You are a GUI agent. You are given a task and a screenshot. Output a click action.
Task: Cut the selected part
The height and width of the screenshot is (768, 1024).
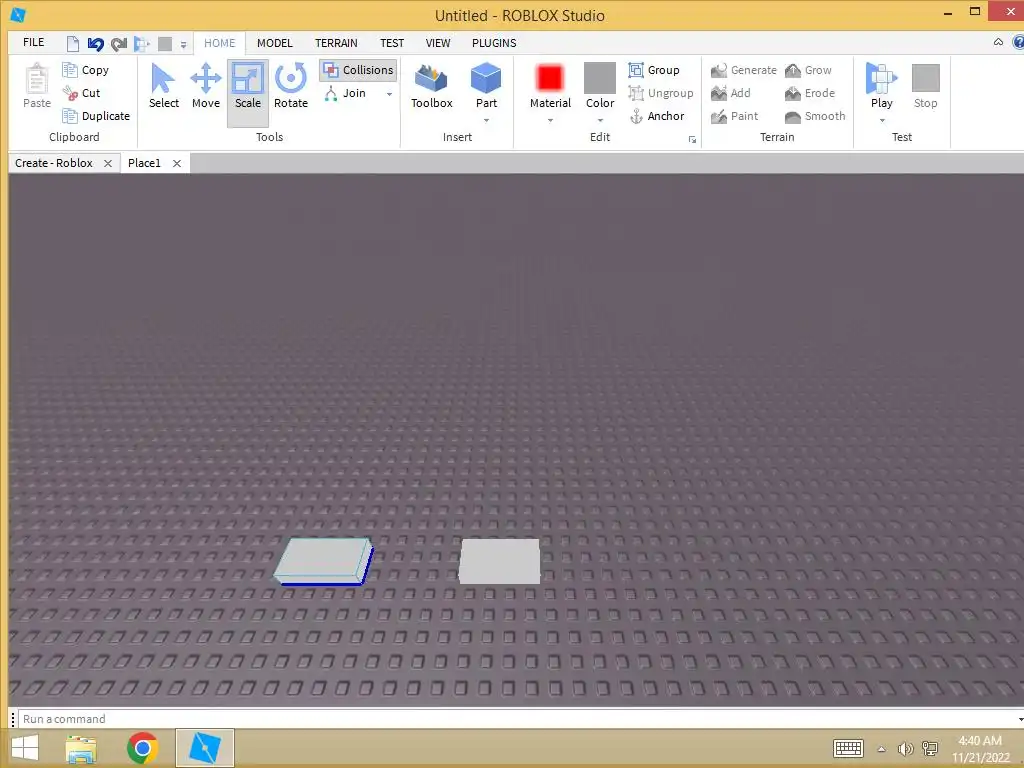pyautogui.click(x=81, y=93)
